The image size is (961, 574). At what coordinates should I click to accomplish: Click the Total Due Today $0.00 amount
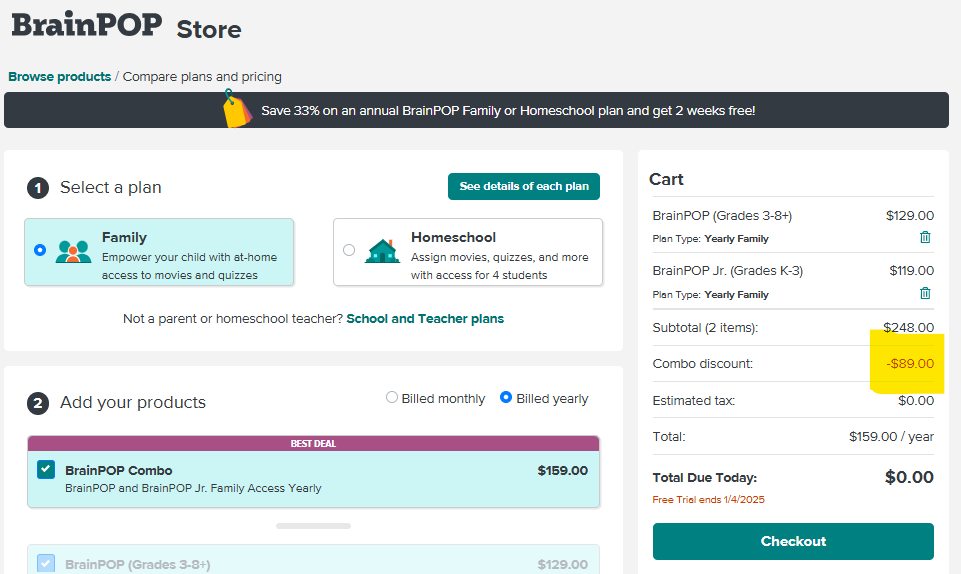(909, 477)
